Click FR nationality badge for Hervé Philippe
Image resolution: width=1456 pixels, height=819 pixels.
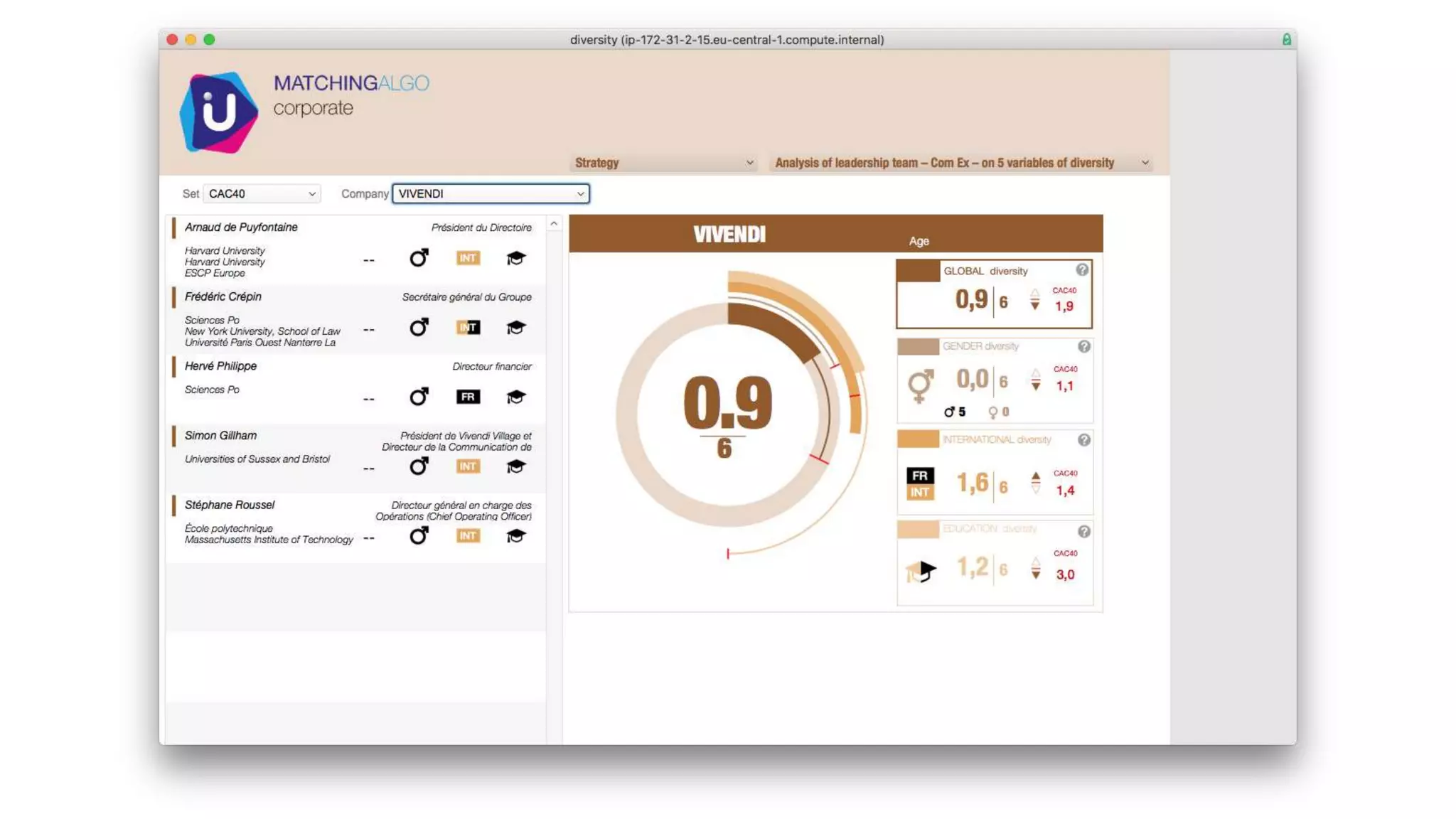pyautogui.click(x=468, y=397)
